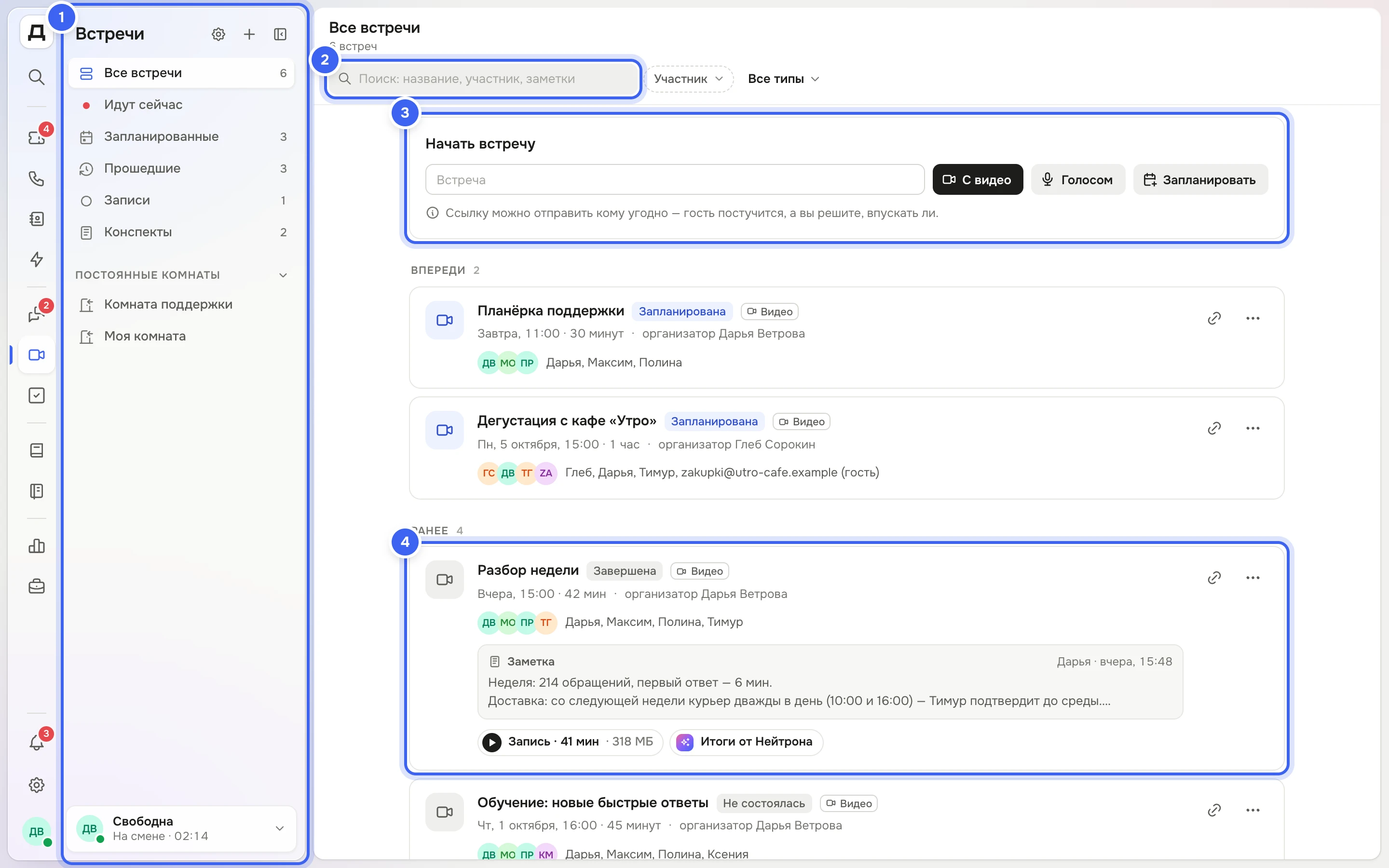Viewport: 1389px width, 868px height.
Task: Start a voice meeting with Голосом
Action: pos(1078,180)
